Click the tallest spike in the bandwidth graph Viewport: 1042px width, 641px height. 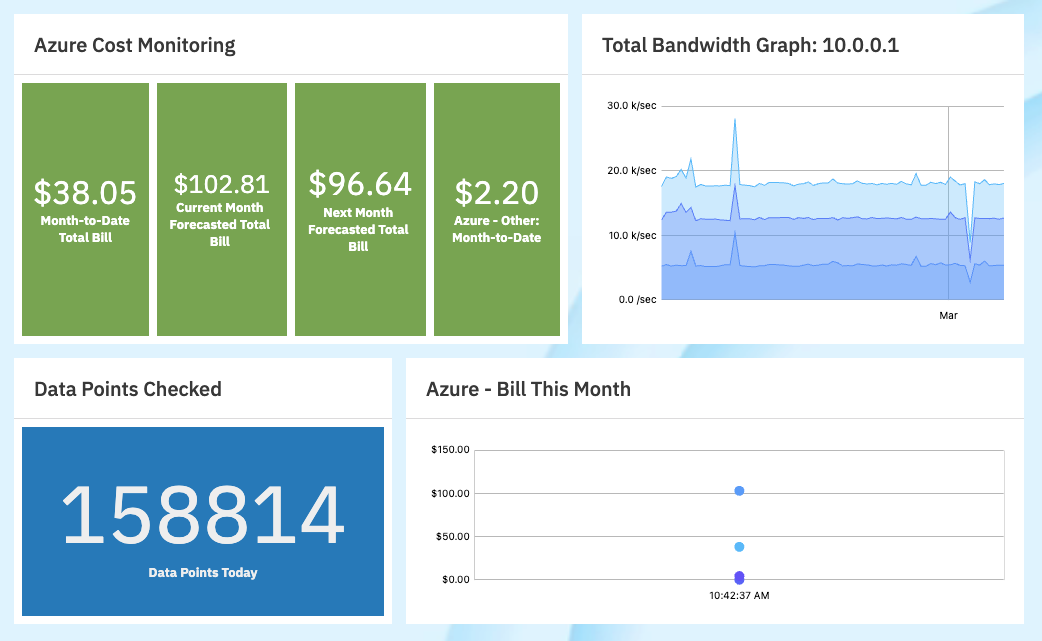click(735, 120)
